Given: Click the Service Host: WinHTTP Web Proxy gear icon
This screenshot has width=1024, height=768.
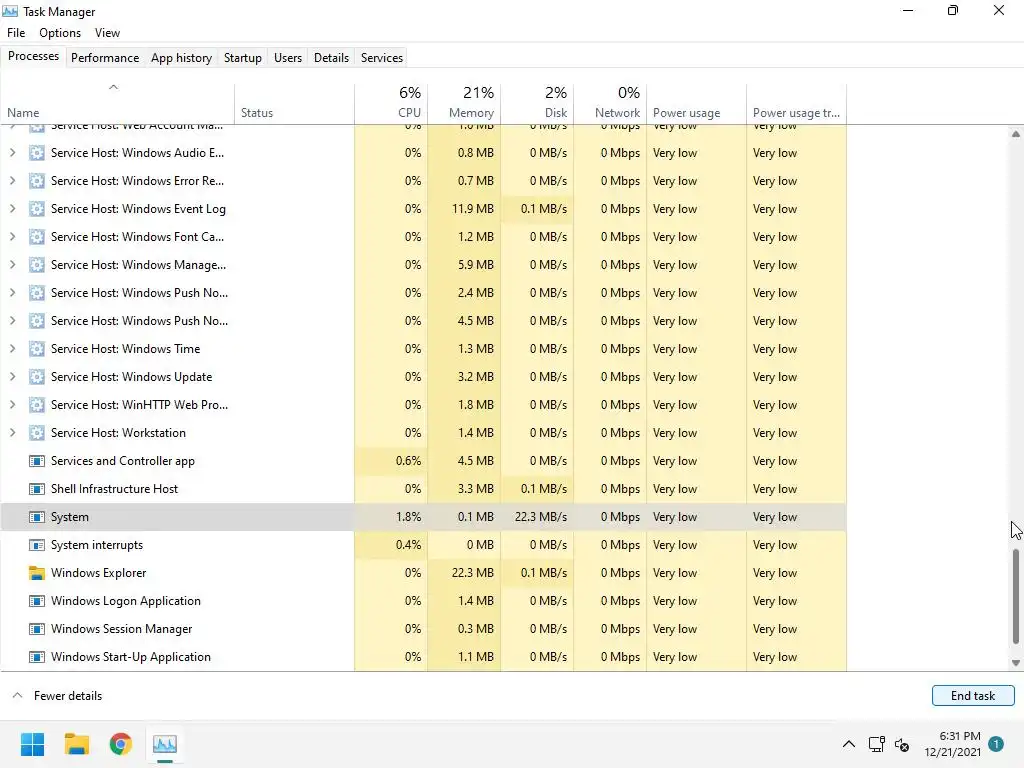Looking at the screenshot, I should [x=37, y=405].
